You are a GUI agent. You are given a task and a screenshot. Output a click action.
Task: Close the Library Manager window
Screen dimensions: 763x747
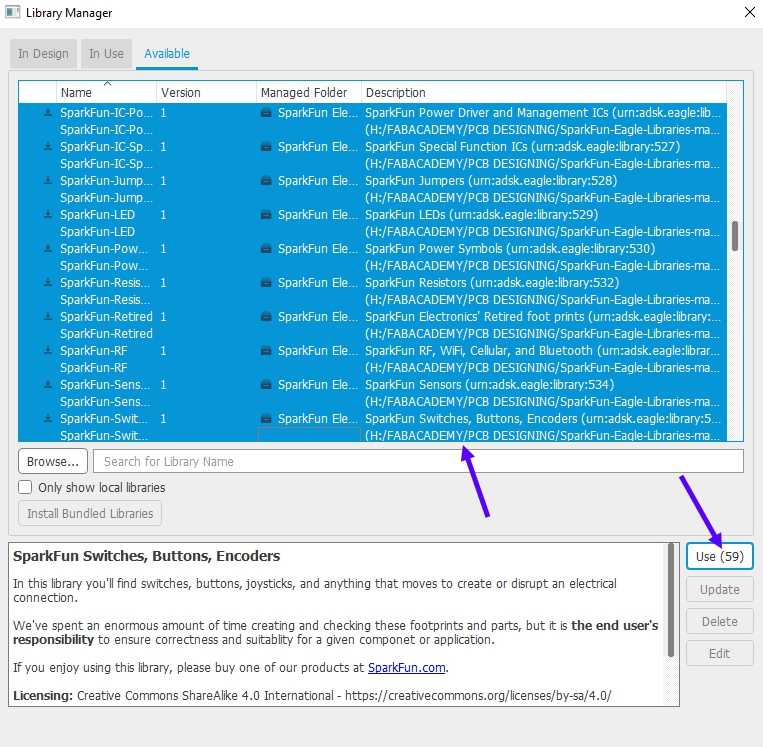click(x=750, y=12)
